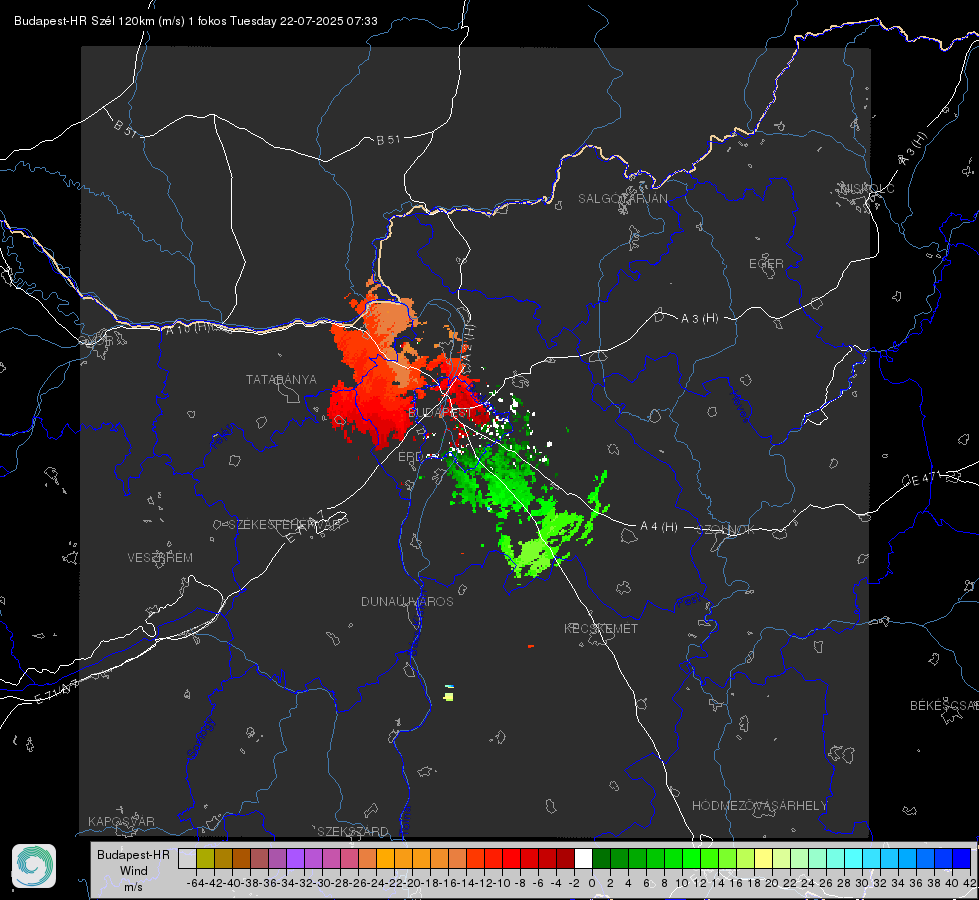Click the city label 'BUDAPEST'

point(440,413)
